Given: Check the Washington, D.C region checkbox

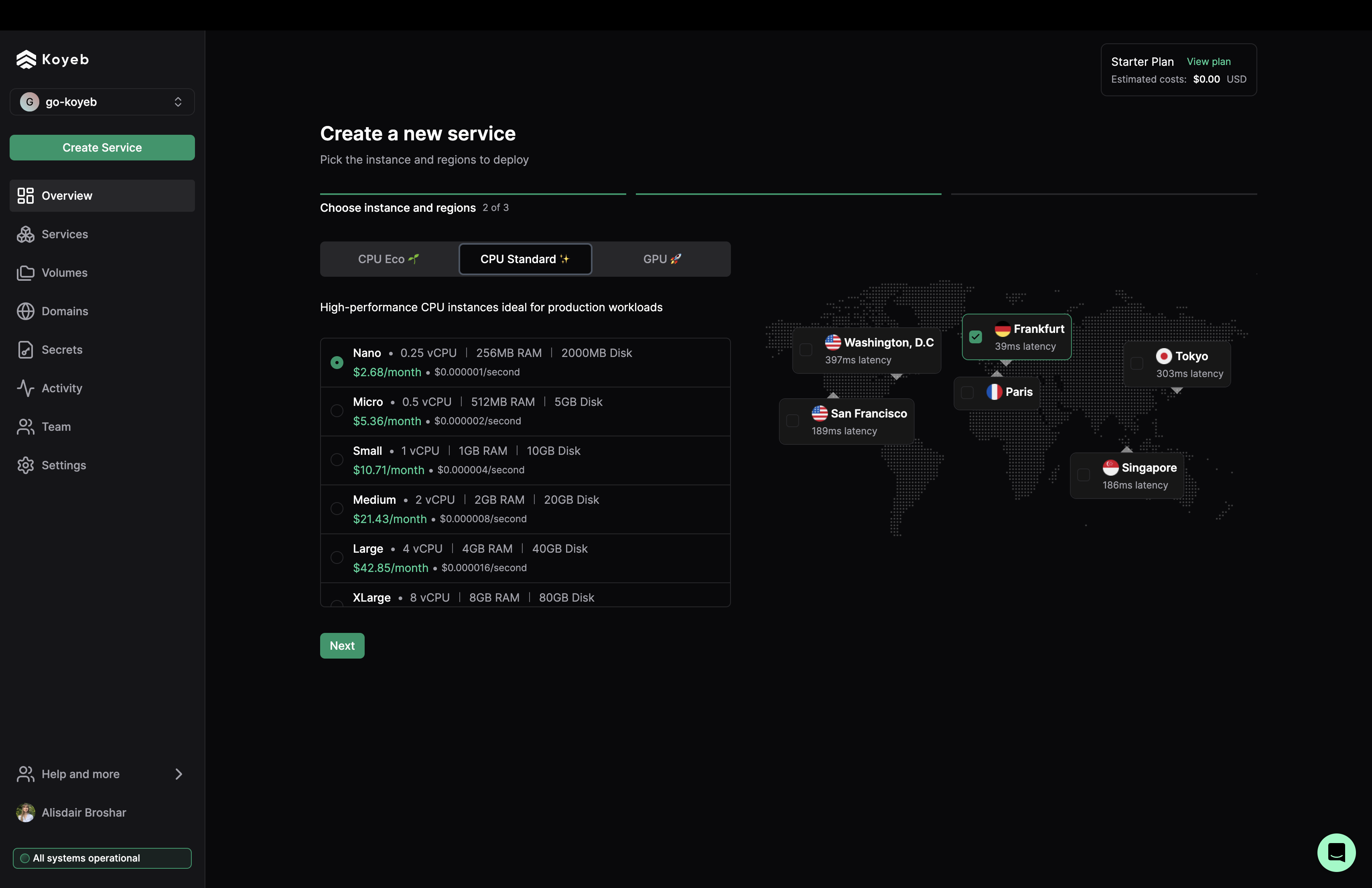Looking at the screenshot, I should [x=806, y=350].
